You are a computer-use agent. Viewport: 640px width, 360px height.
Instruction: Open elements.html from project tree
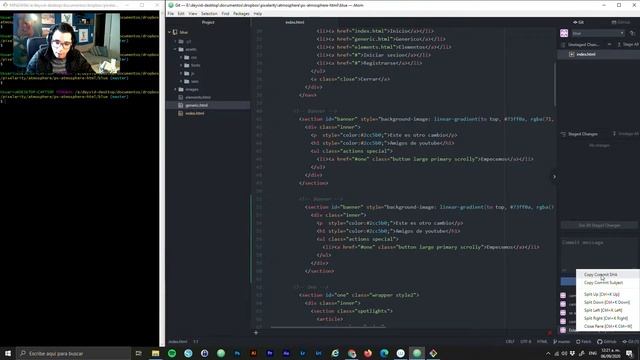click(x=198, y=97)
